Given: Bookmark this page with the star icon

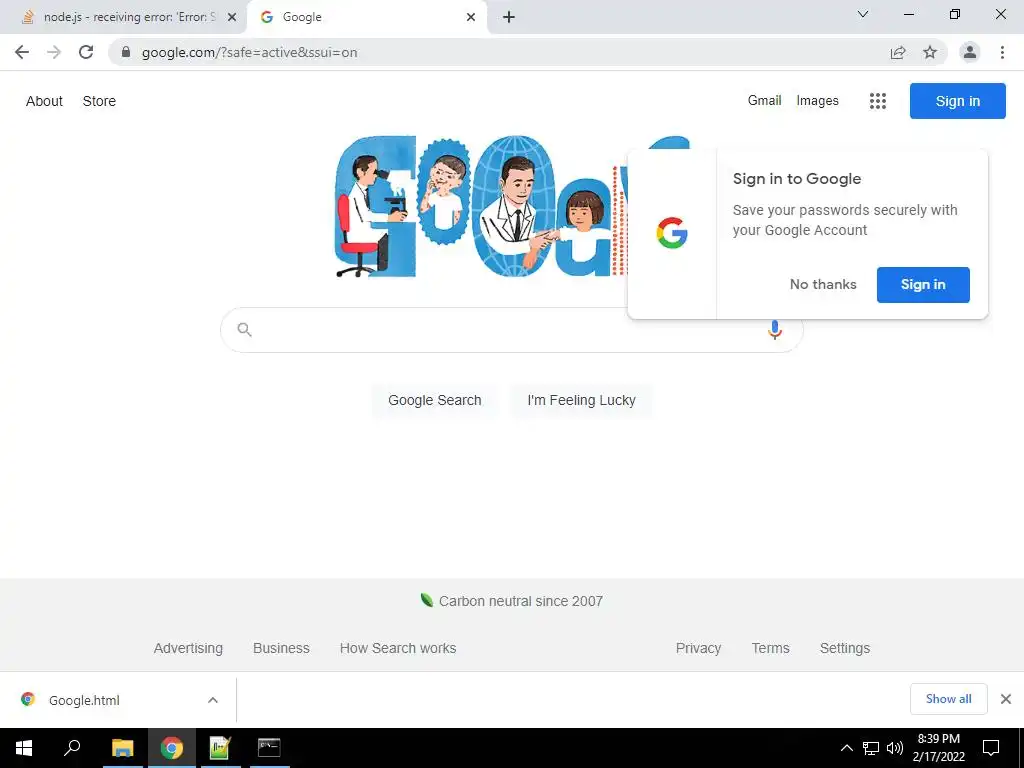Looking at the screenshot, I should 930,52.
